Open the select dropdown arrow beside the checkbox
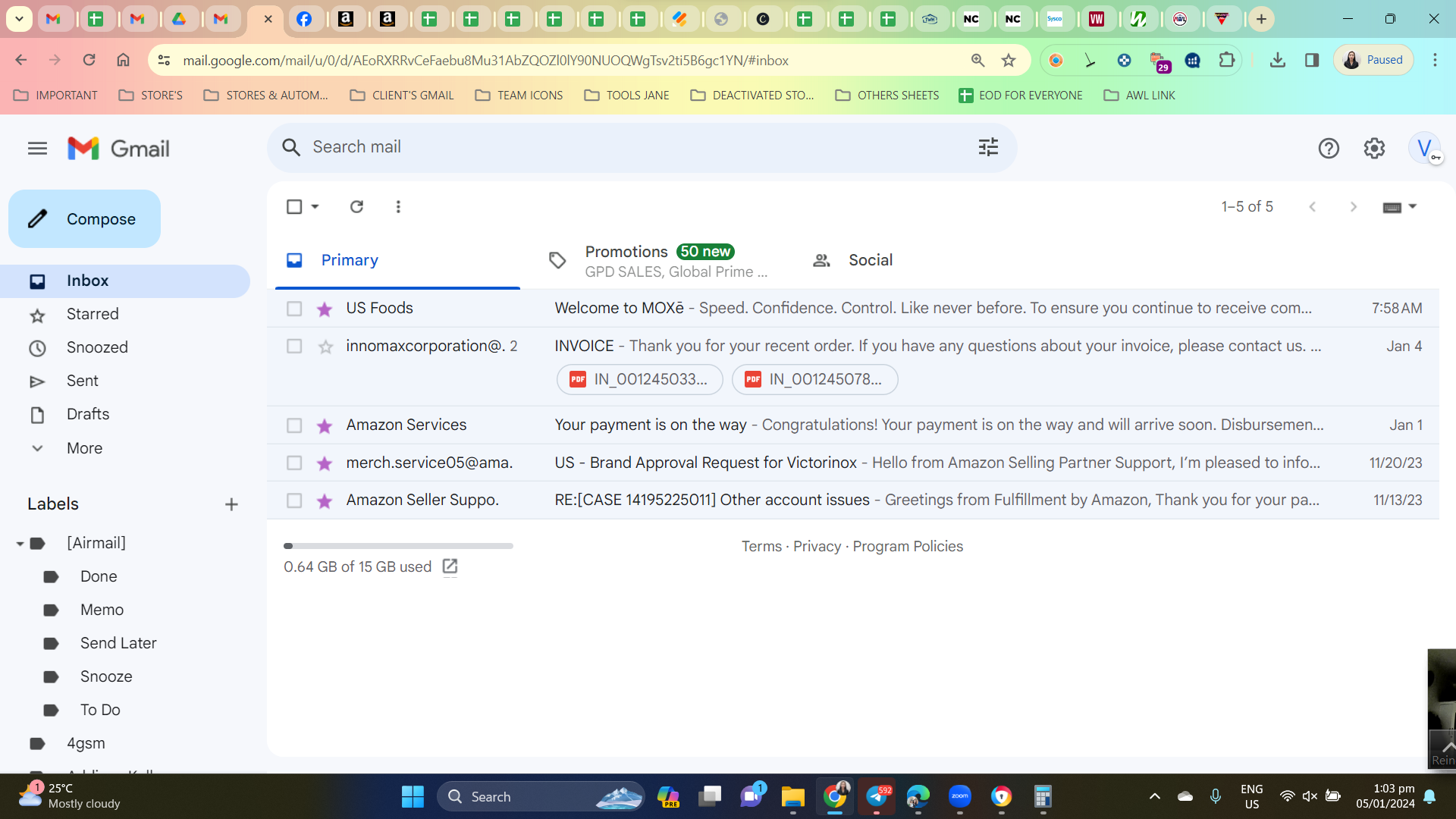 (x=315, y=206)
